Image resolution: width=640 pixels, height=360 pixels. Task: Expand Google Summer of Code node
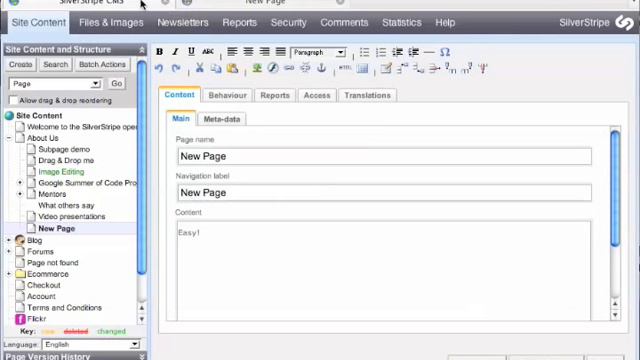coord(20,182)
